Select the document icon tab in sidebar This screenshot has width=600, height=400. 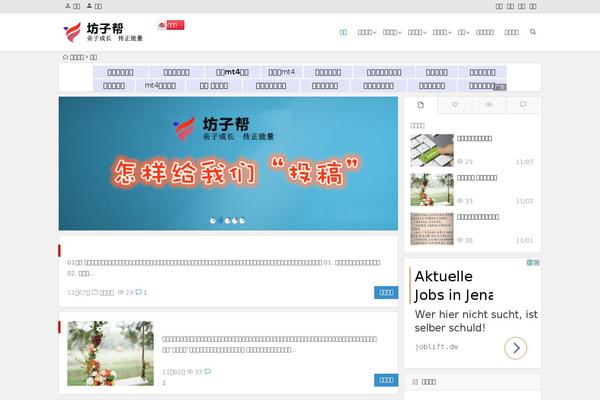point(421,105)
